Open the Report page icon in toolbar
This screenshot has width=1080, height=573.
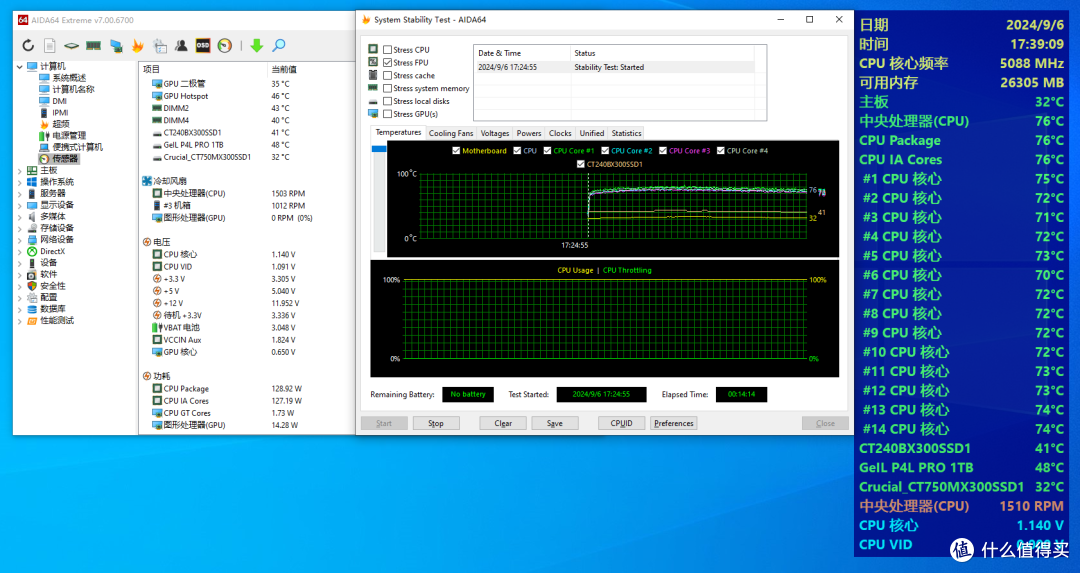[50, 45]
